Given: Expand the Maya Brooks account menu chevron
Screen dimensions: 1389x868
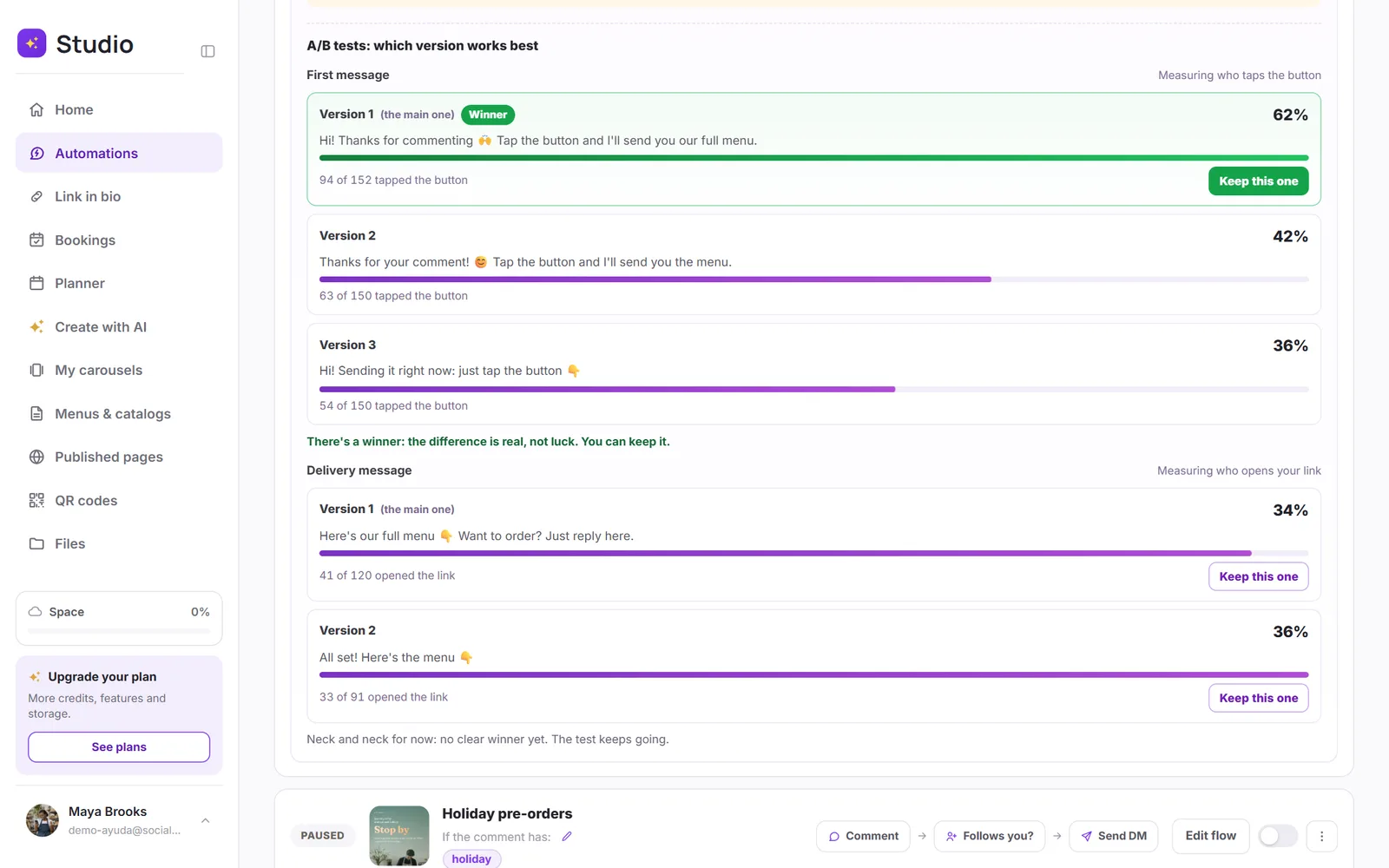Looking at the screenshot, I should (x=206, y=820).
